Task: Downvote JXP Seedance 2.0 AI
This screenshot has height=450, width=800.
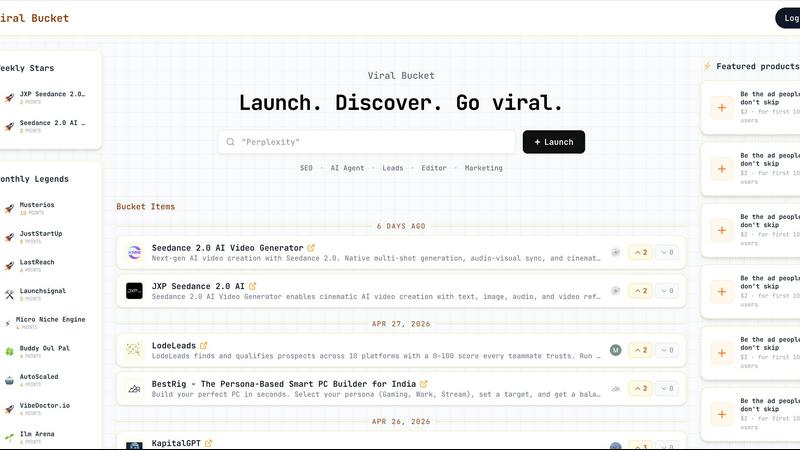Action: click(667, 291)
